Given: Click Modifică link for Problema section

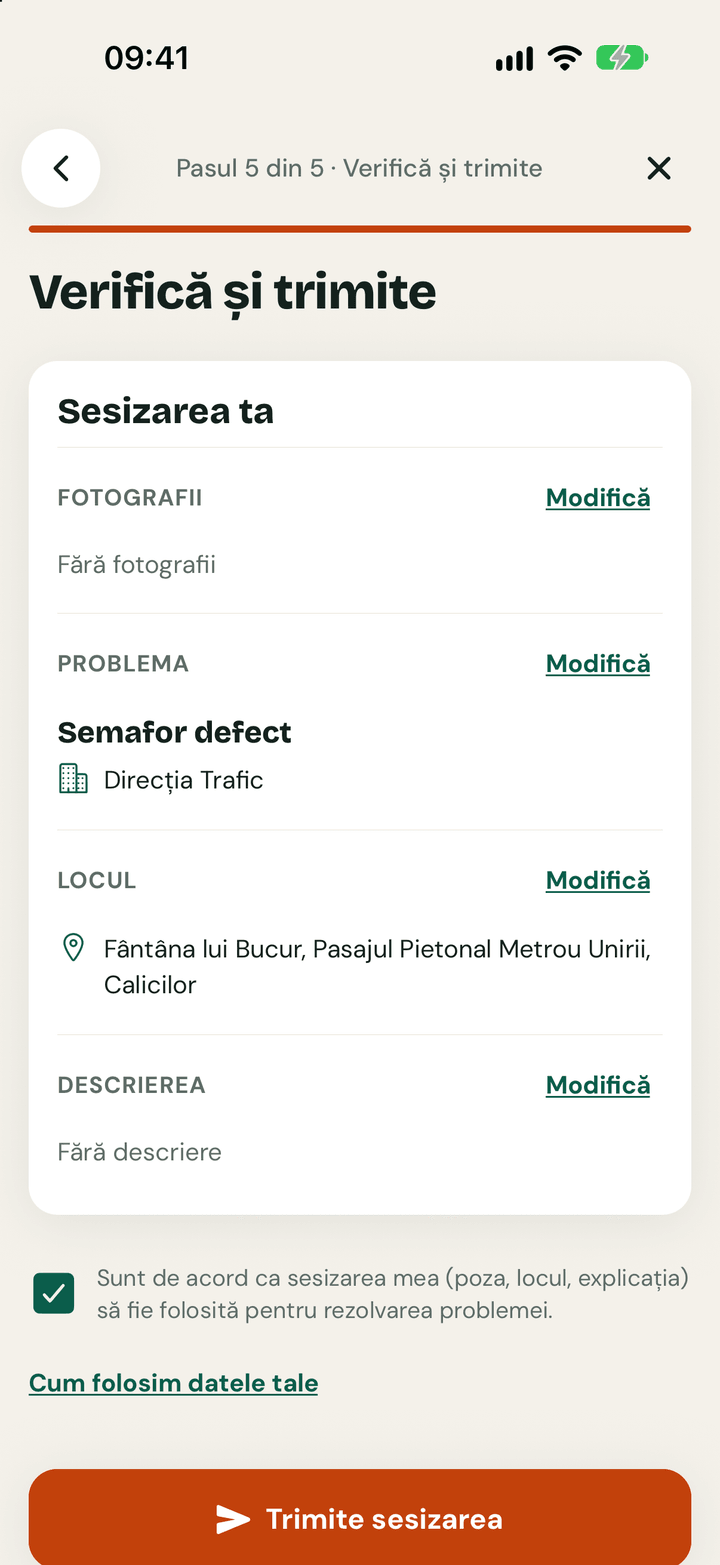Looking at the screenshot, I should click(x=598, y=664).
